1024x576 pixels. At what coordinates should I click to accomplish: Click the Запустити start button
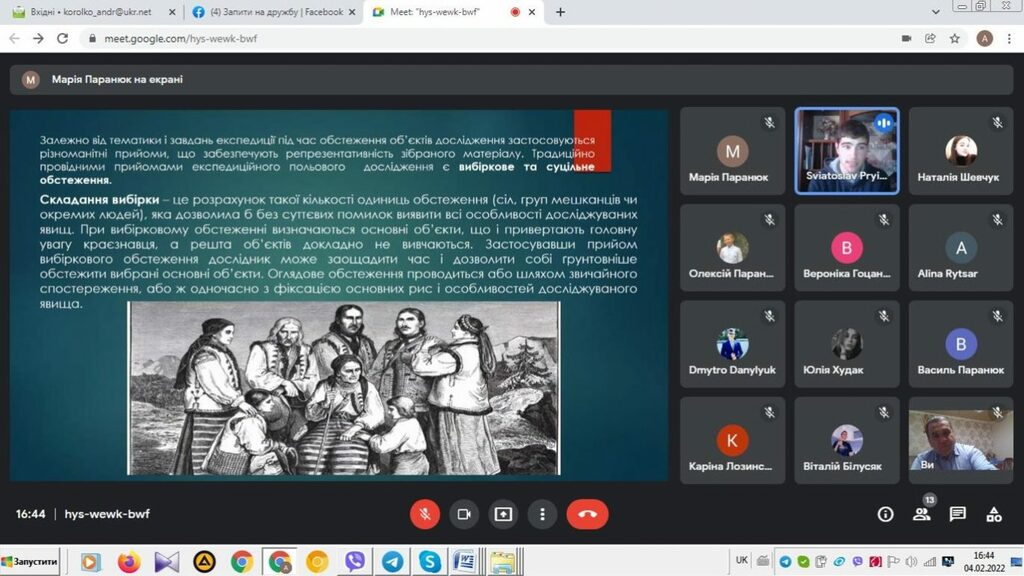point(30,562)
